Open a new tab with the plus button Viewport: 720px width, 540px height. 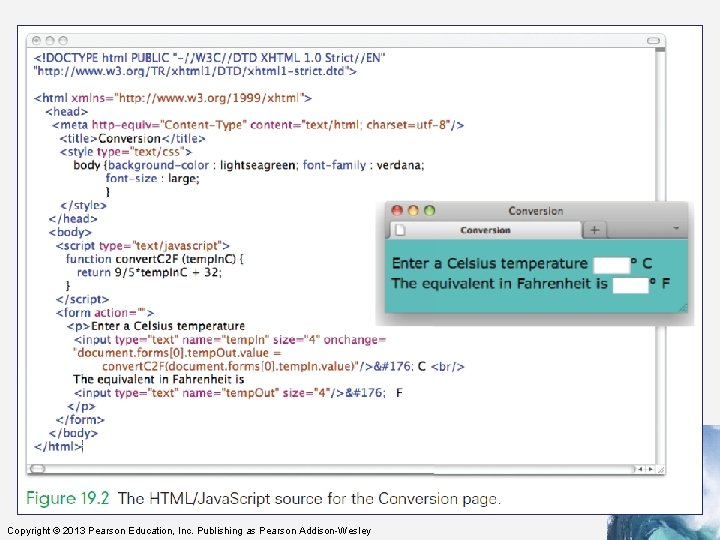click(594, 230)
